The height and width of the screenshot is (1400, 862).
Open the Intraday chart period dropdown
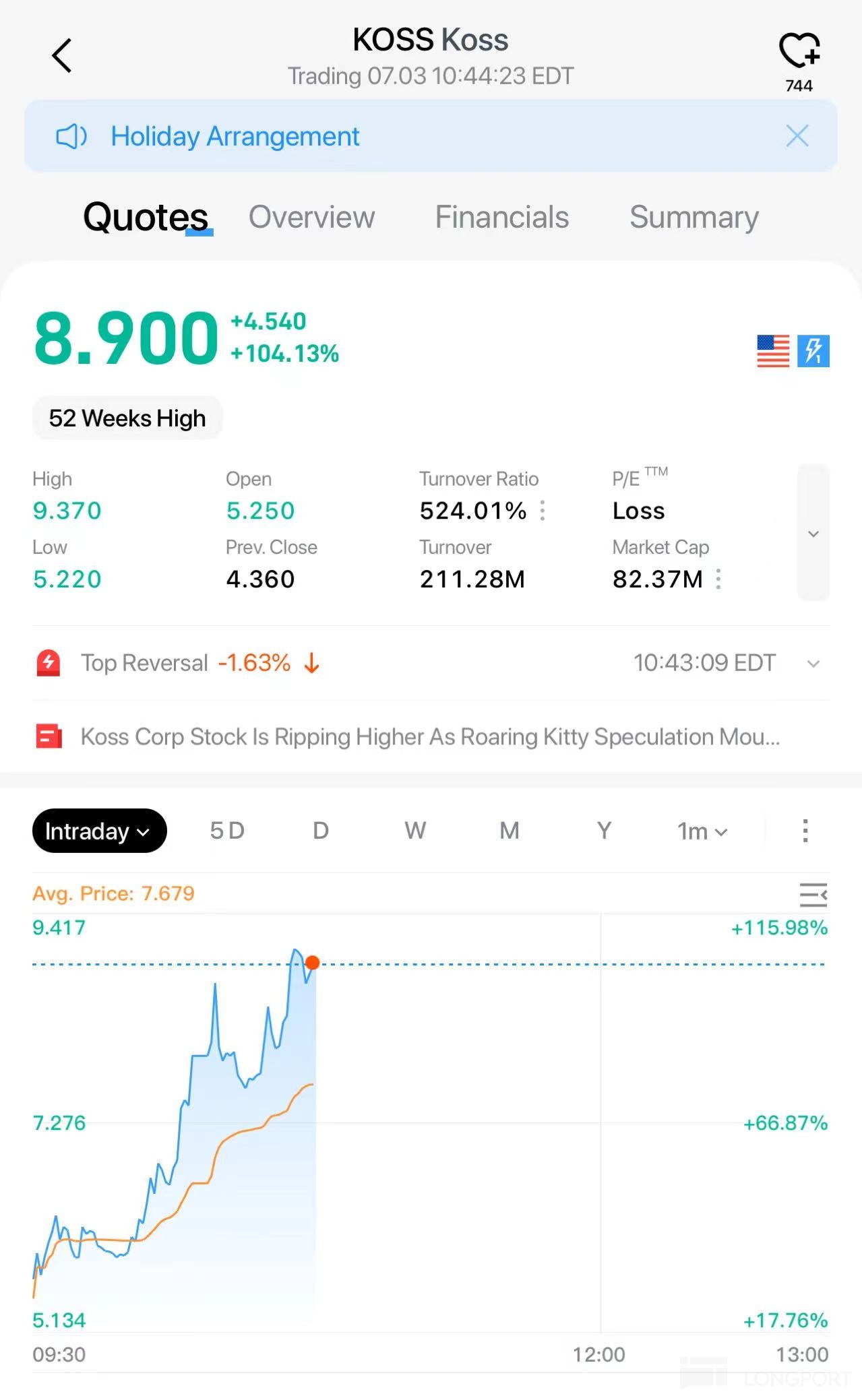tap(99, 831)
